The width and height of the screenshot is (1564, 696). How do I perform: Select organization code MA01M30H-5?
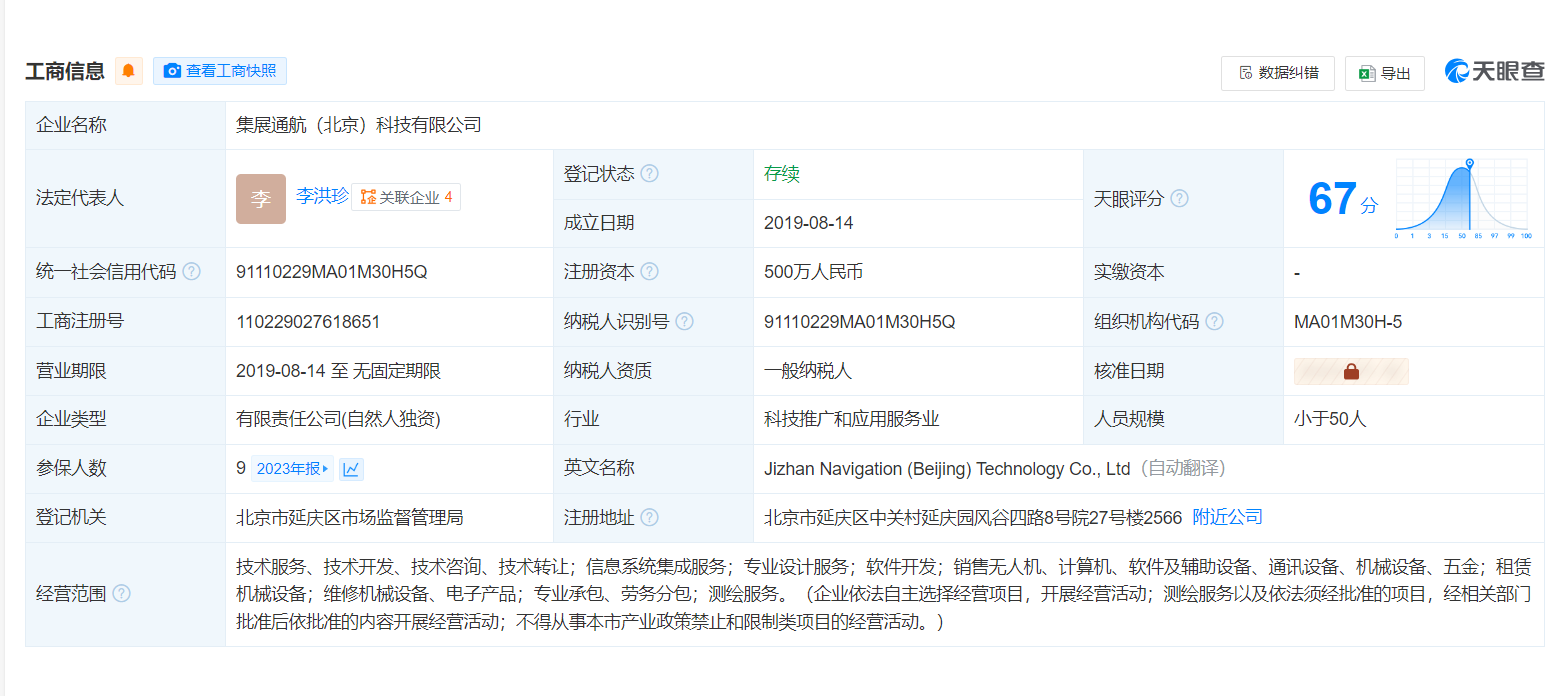tap(1348, 321)
